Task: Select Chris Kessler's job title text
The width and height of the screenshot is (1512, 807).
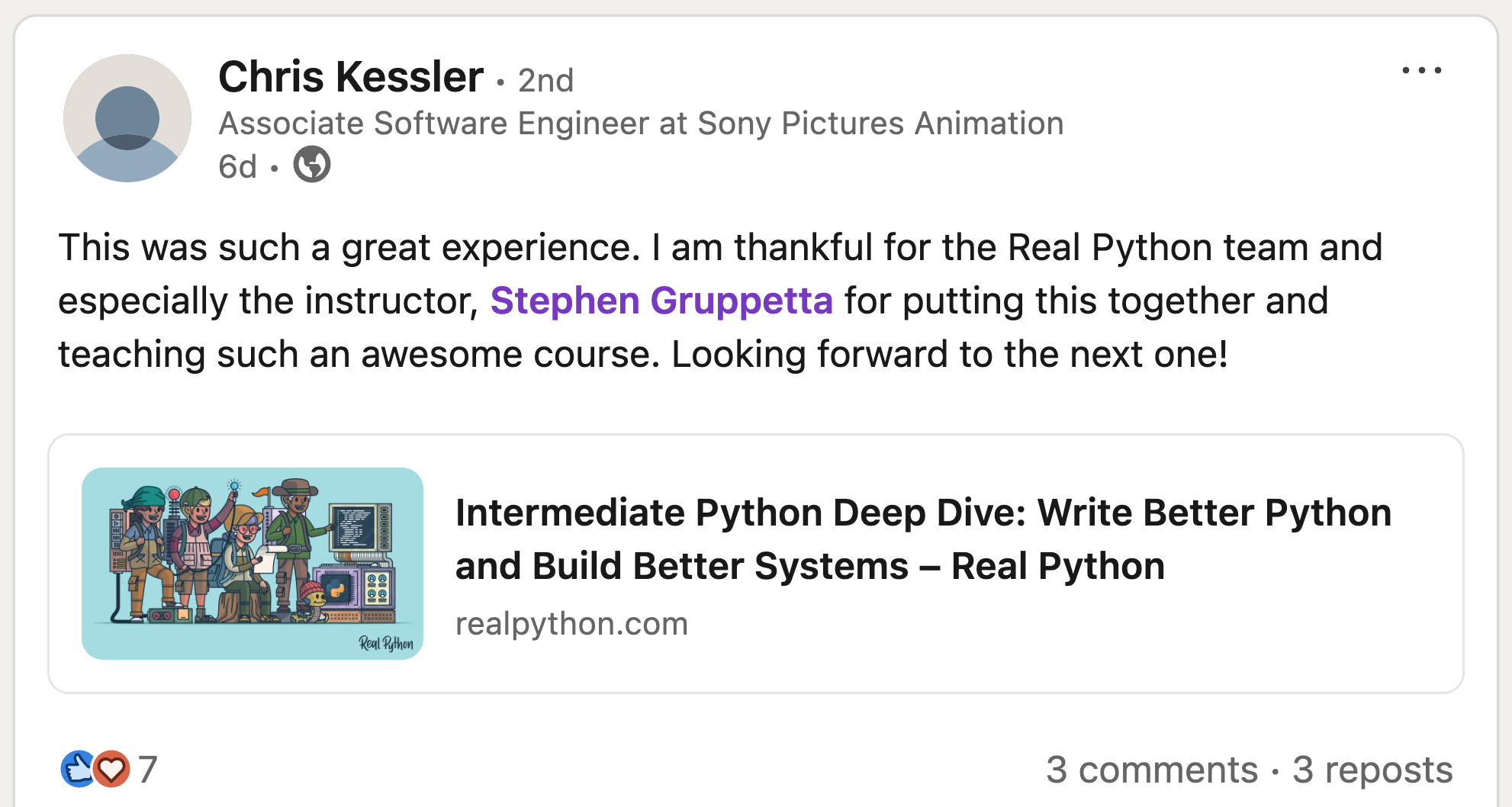Action: tap(641, 122)
